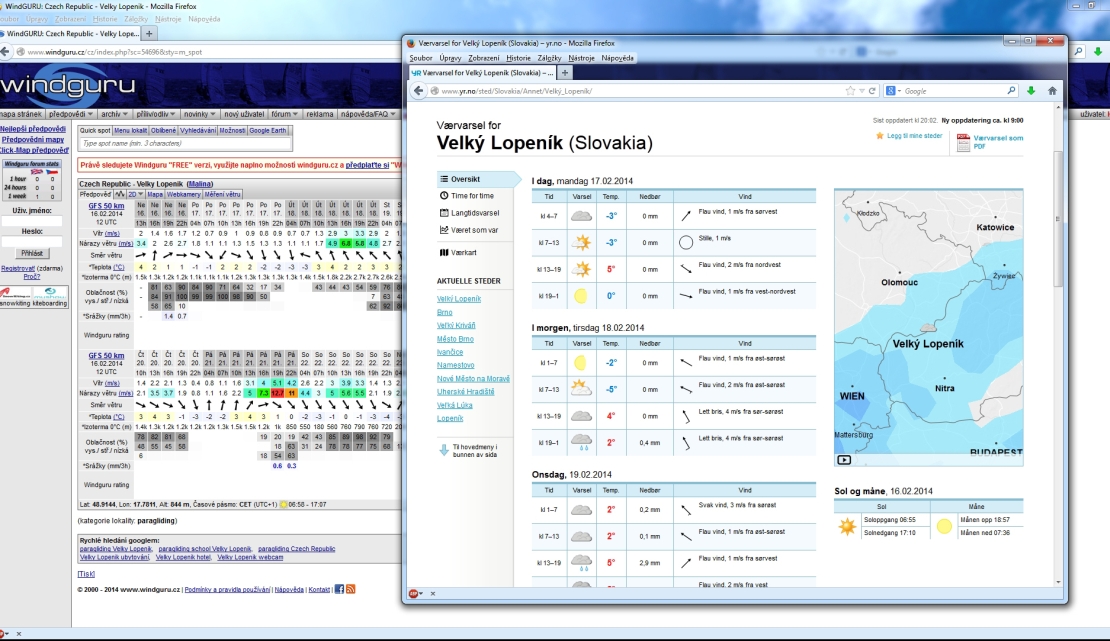
Task: Click the search magnifier in the WindGURU window toolbar
Action: (x=1078, y=52)
